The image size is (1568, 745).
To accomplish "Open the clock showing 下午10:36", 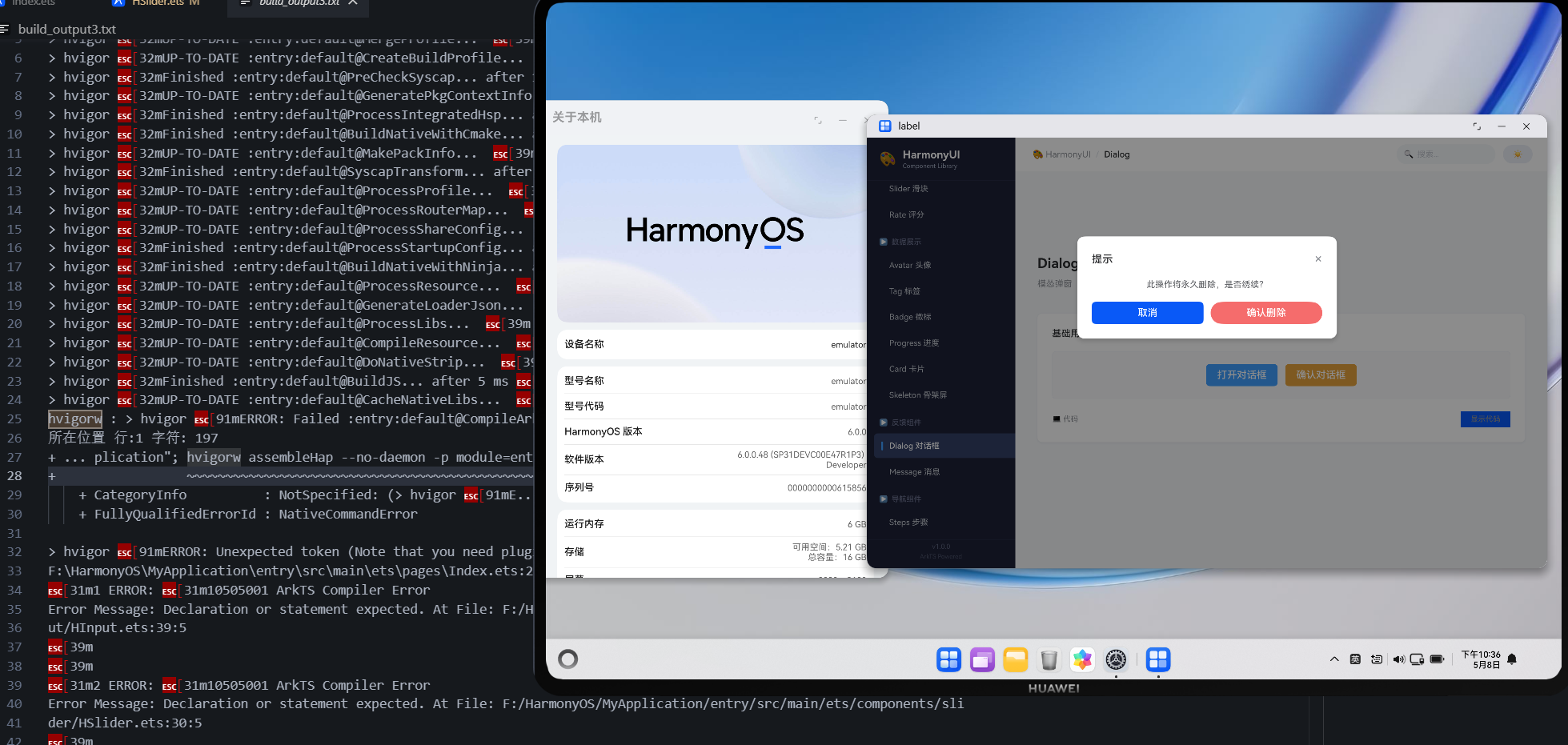I will pyautogui.click(x=1481, y=659).
